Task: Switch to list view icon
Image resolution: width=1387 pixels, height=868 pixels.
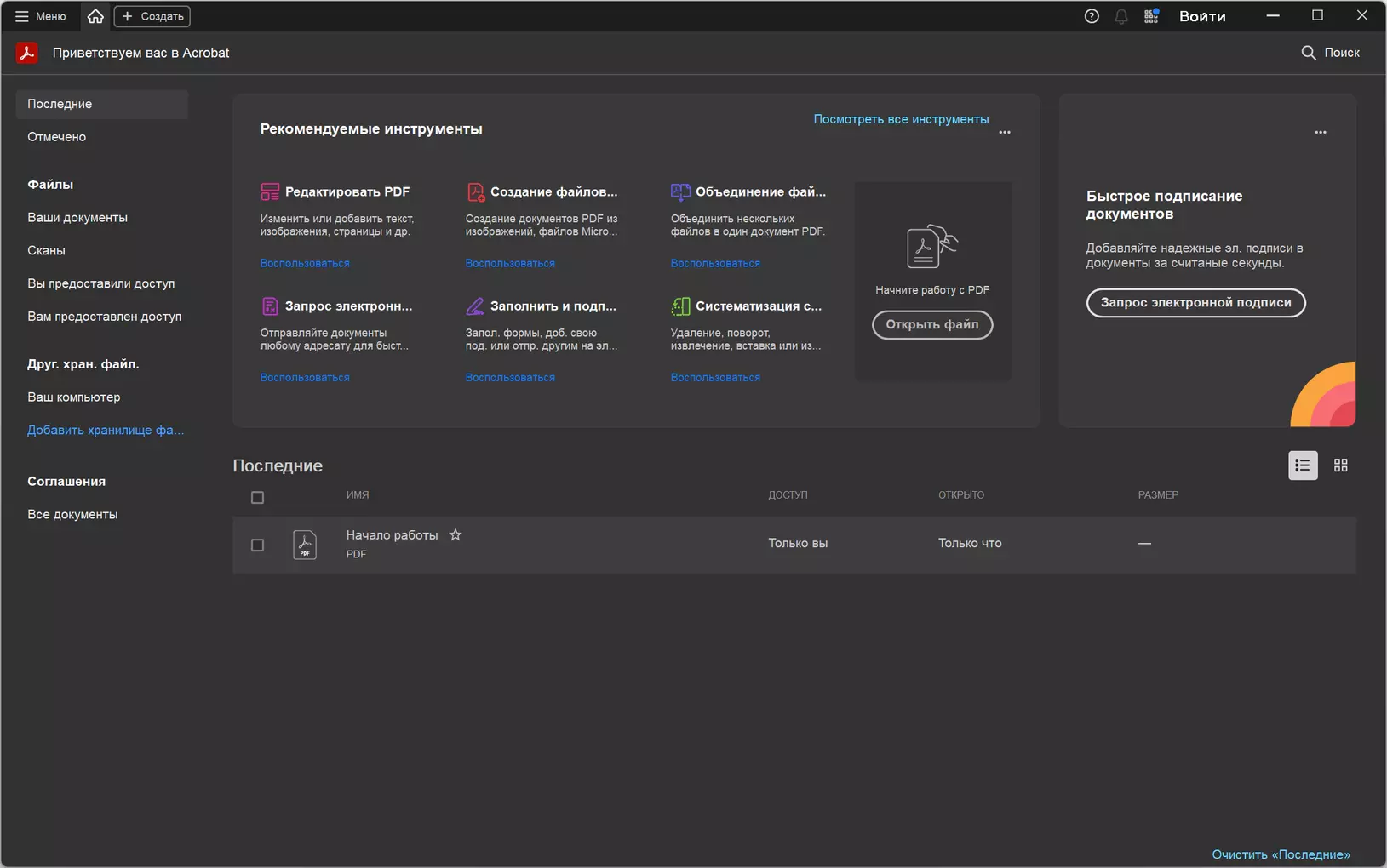Action: point(1303,465)
